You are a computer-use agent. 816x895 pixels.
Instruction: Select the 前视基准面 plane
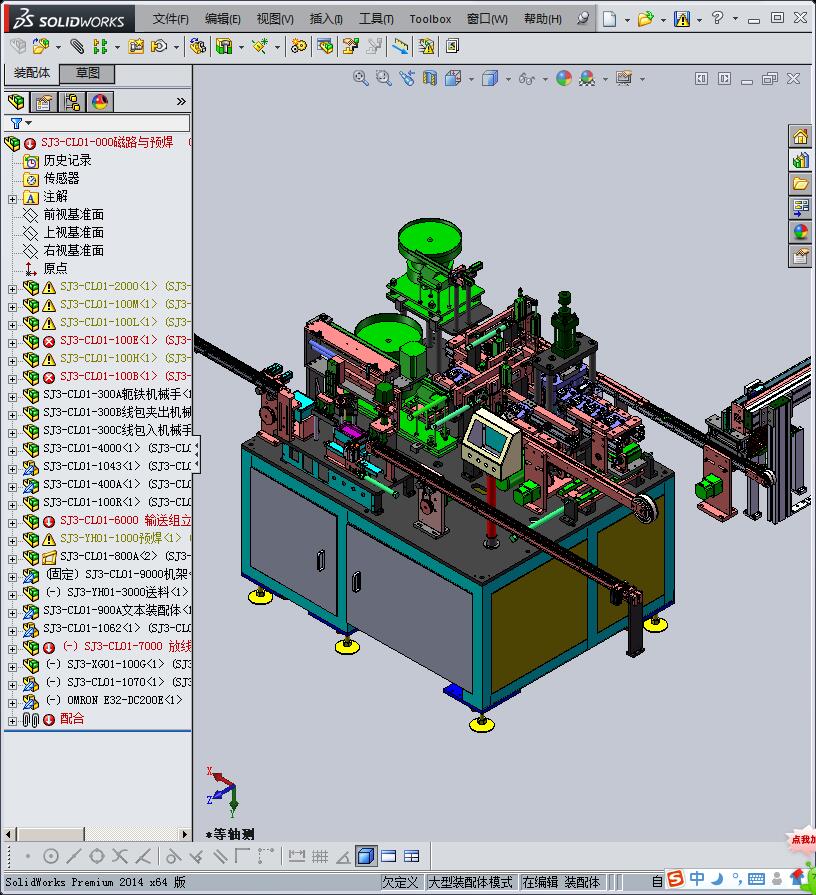pyautogui.click(x=74, y=215)
